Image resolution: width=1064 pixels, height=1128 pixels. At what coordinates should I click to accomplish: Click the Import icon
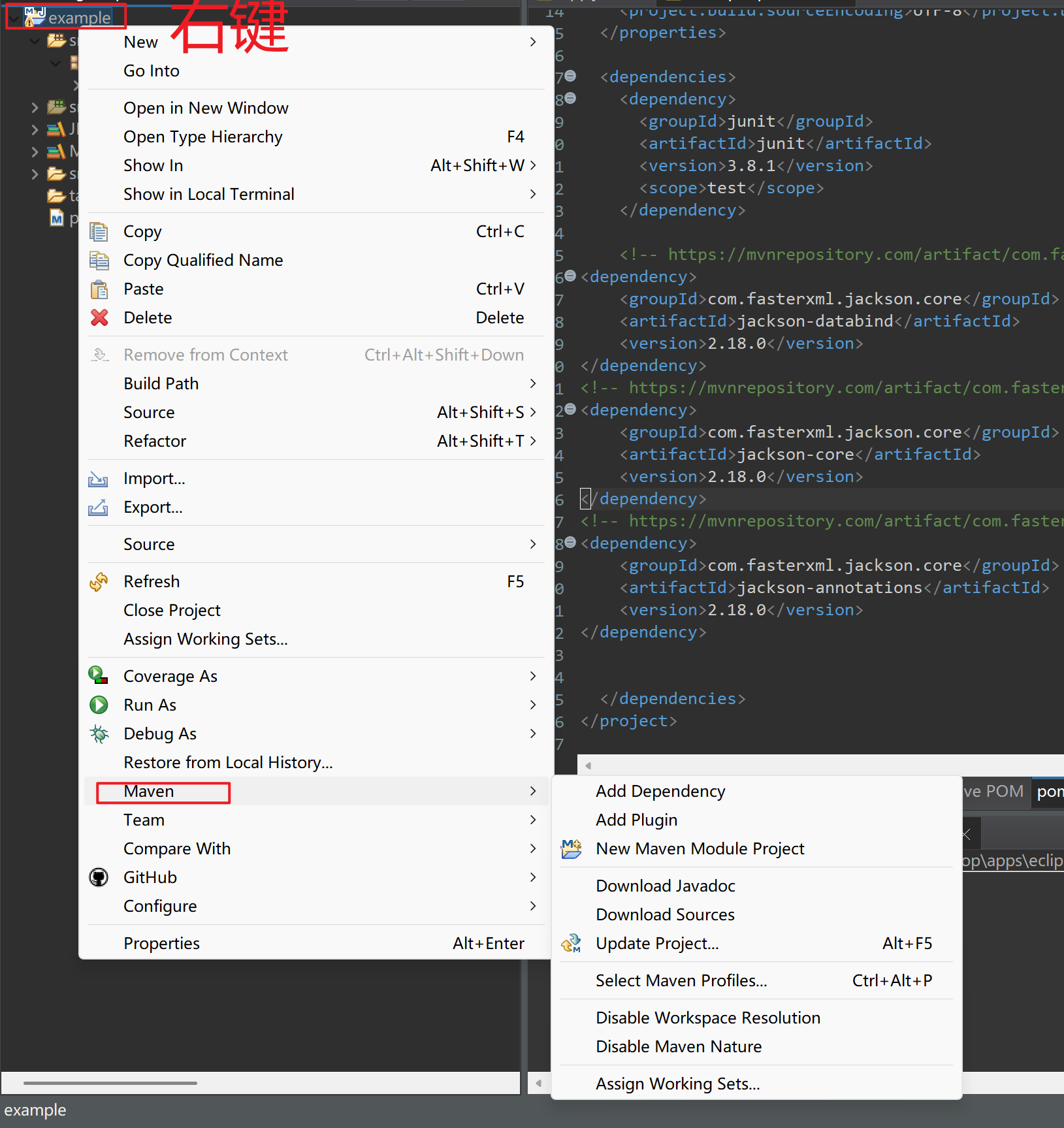98,479
